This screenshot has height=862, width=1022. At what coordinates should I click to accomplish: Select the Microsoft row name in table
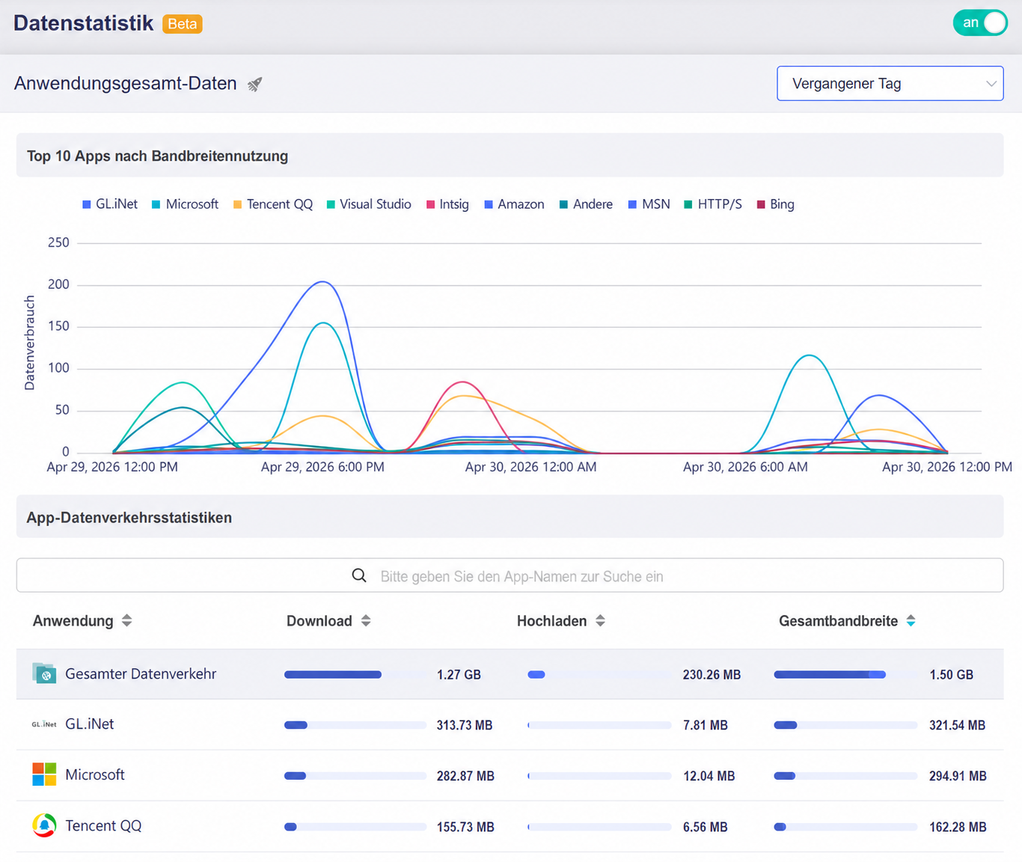[95, 775]
